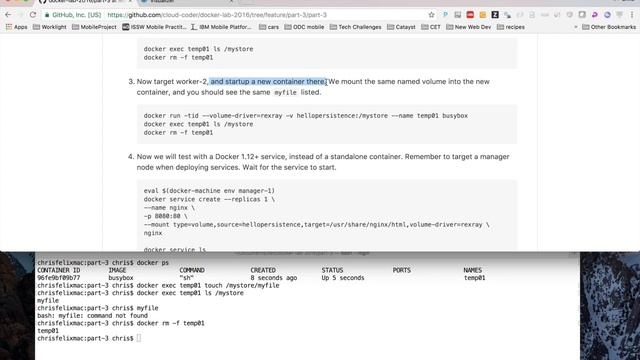Click the 'docker run -tid --volume-driver=rexray' code line
Image resolution: width=640 pixels, height=360 pixels.
pos(306,116)
